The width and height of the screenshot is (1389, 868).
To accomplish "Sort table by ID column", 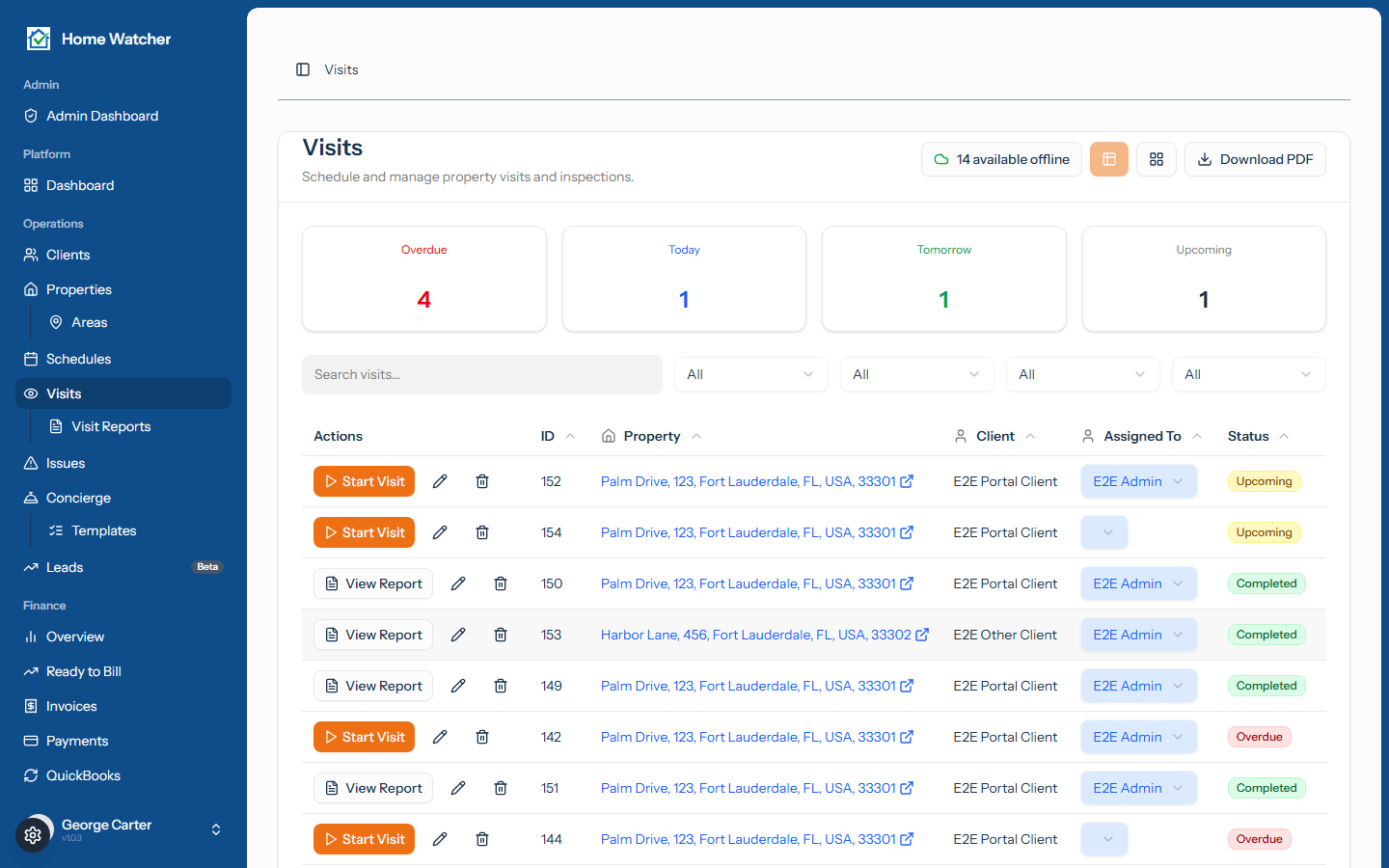I will tap(558, 436).
